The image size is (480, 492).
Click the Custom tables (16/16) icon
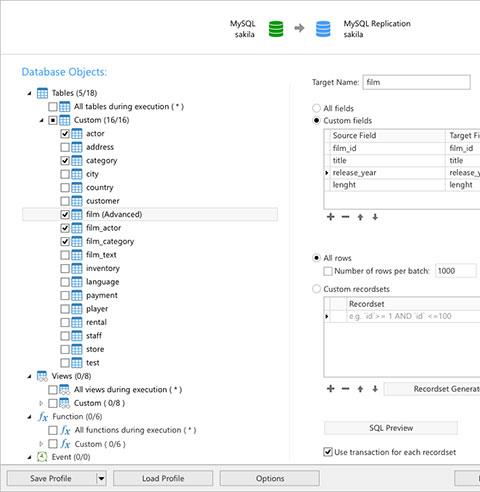64,120
